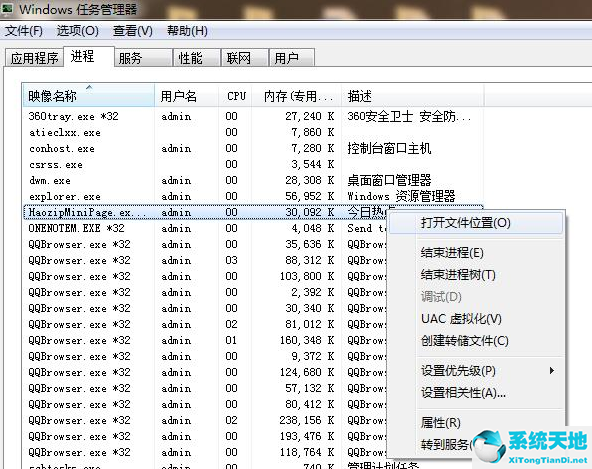Expand 设置优先级(P) submenu arrow

552,370
